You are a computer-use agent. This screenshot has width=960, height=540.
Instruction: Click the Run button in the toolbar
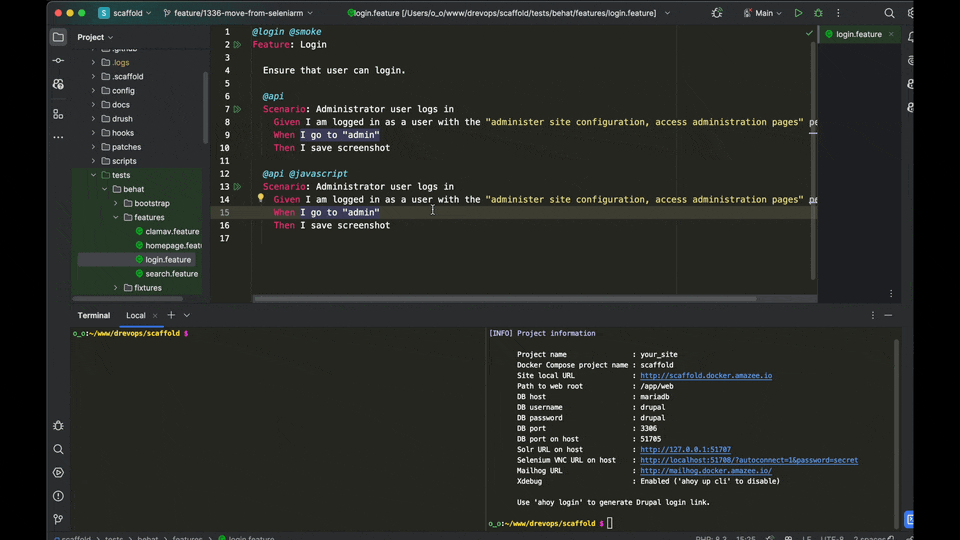798,13
